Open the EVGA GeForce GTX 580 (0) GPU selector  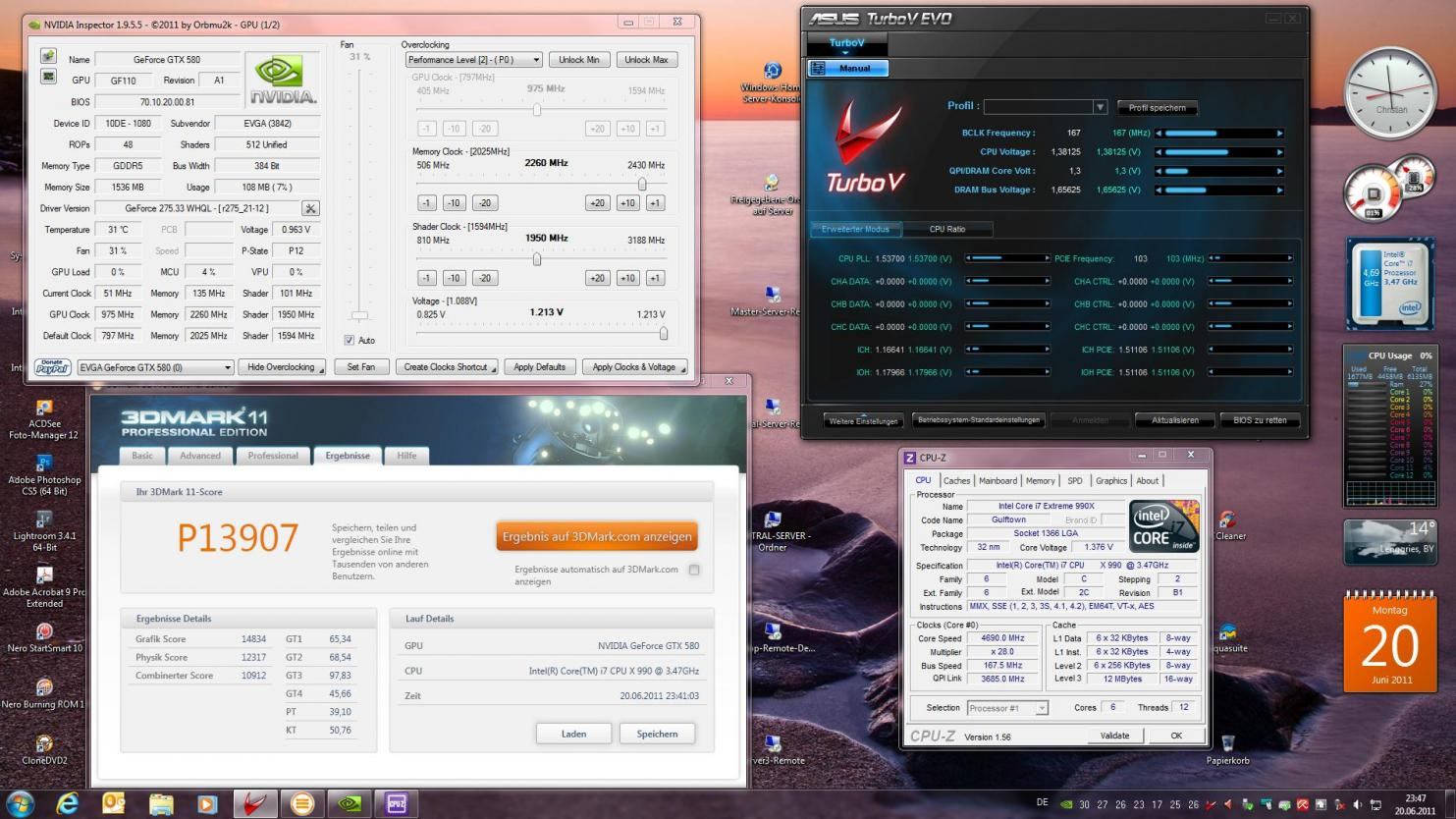pyautogui.click(x=155, y=367)
